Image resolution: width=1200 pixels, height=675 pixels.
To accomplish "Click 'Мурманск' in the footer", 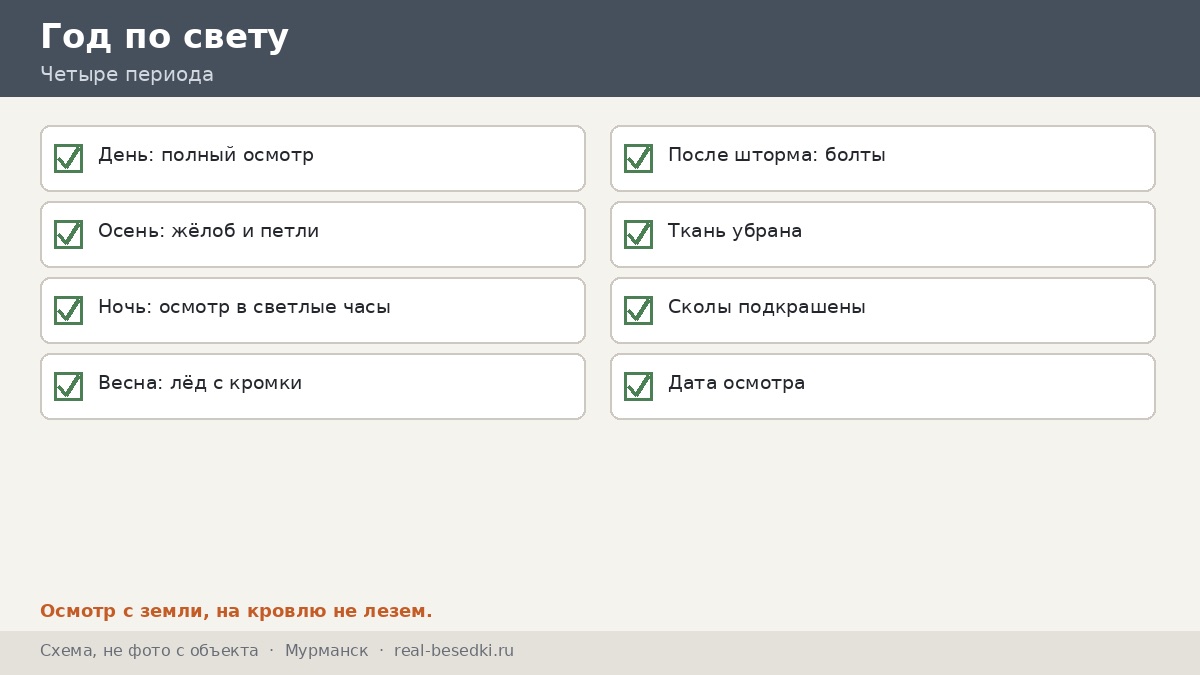I will pyautogui.click(x=326, y=651).
